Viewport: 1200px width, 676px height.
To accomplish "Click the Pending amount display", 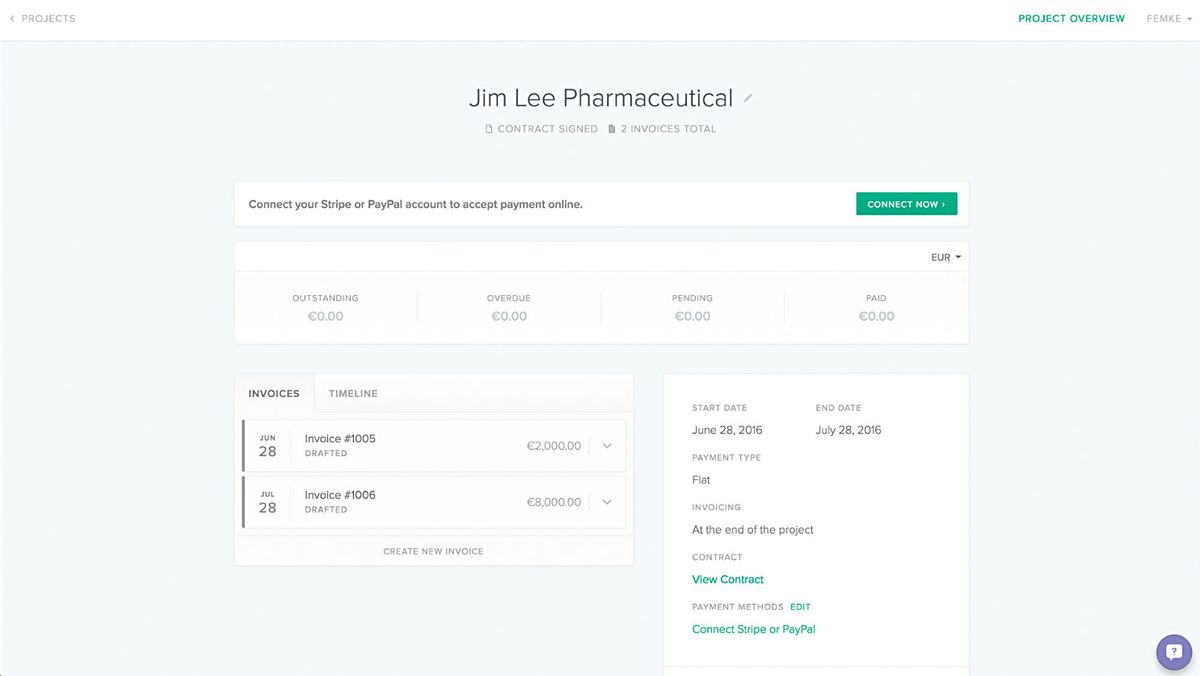I will click(x=692, y=316).
